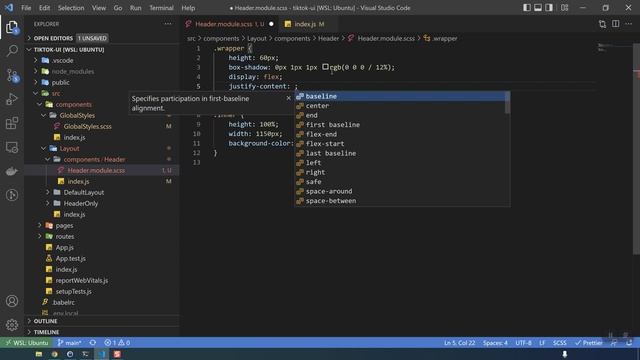Image resolution: width=640 pixels, height=360 pixels.
Task: Open the Search view icon
Action: click(12, 51)
